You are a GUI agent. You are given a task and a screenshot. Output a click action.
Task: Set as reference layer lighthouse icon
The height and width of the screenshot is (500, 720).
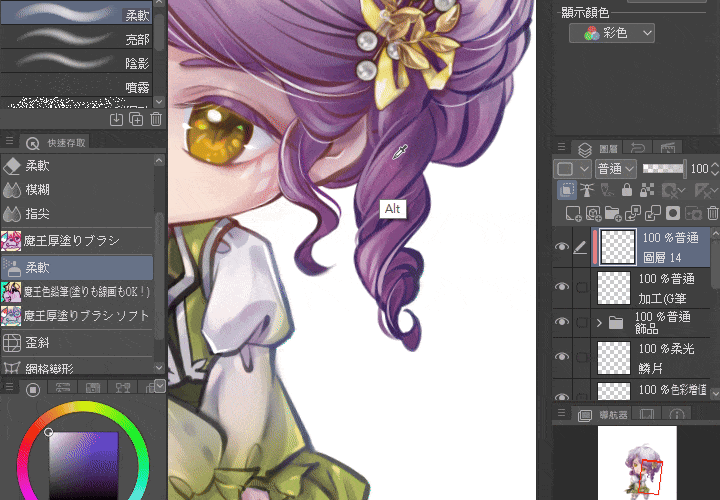[x=587, y=190]
